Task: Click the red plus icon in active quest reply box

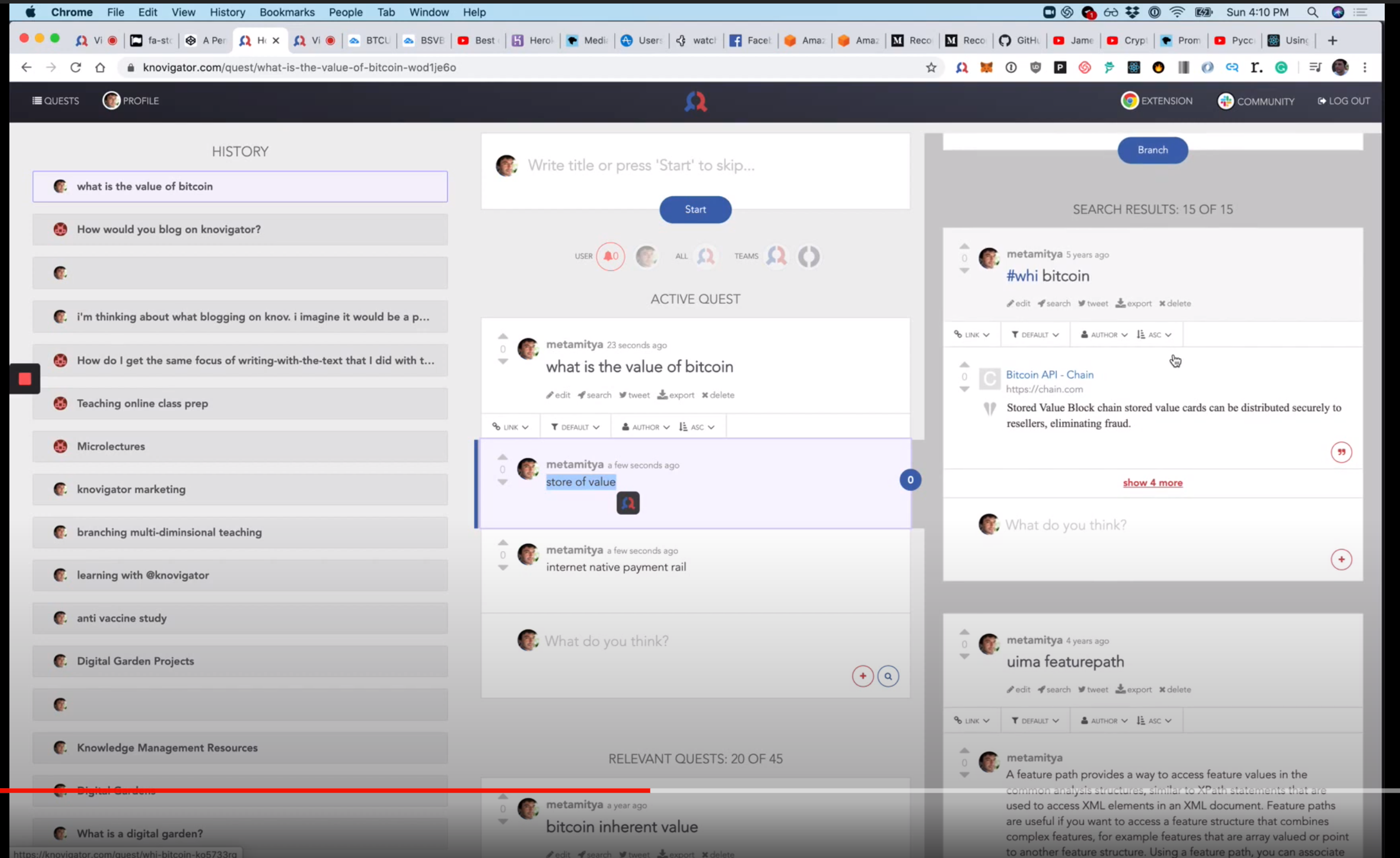Action: (862, 676)
